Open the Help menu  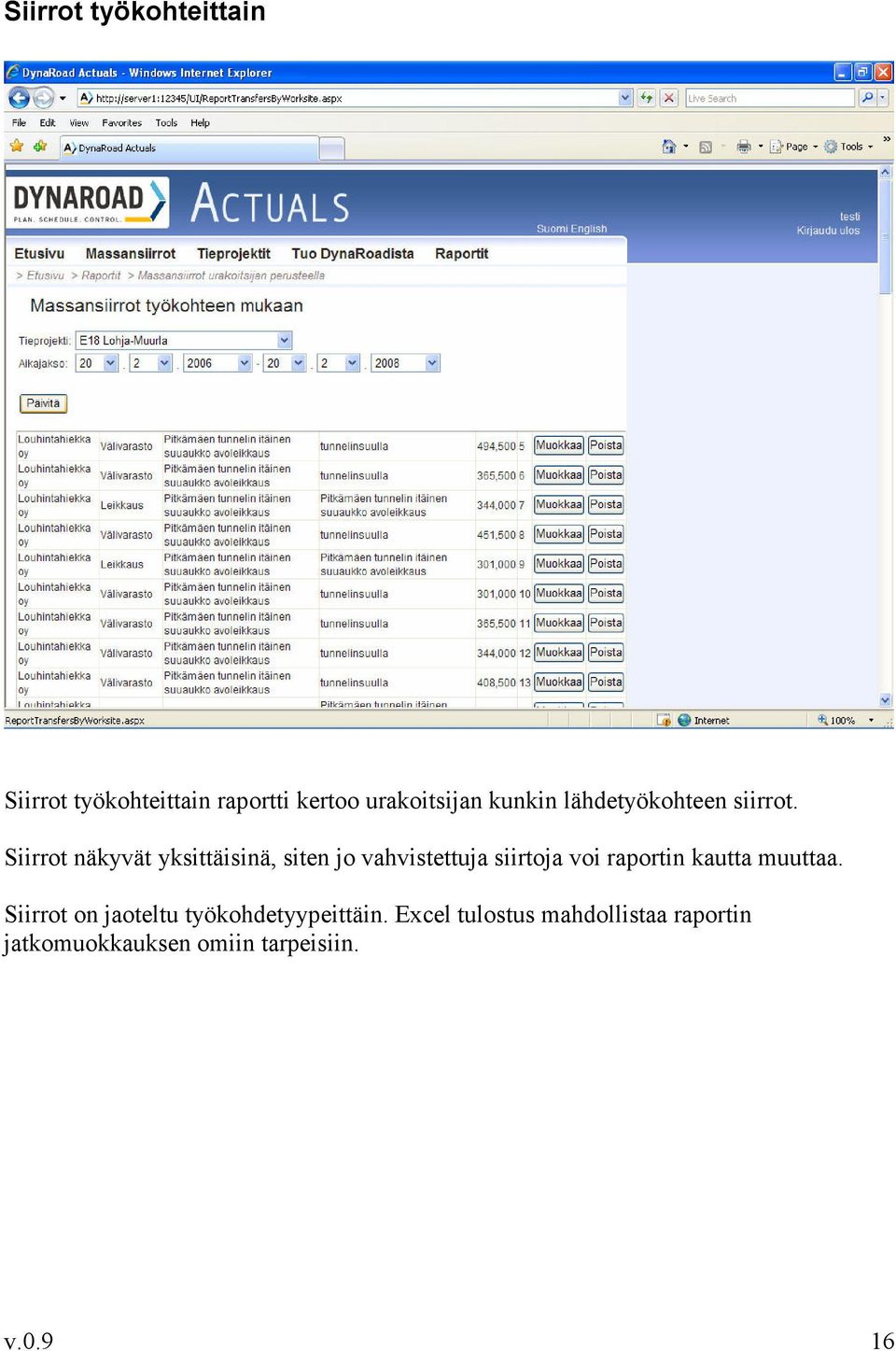point(200,122)
